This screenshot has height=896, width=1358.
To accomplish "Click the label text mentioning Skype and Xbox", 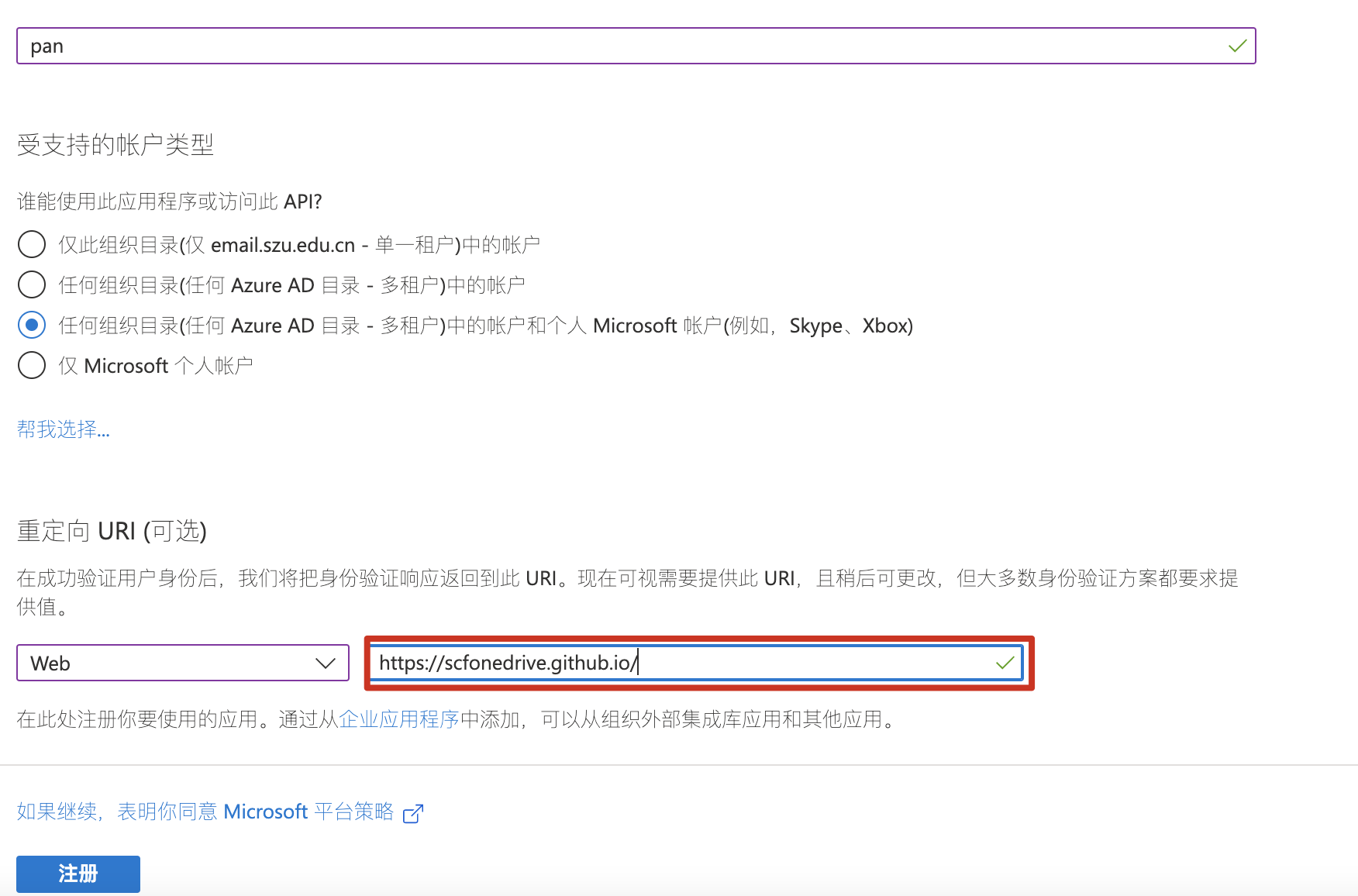I will point(485,326).
